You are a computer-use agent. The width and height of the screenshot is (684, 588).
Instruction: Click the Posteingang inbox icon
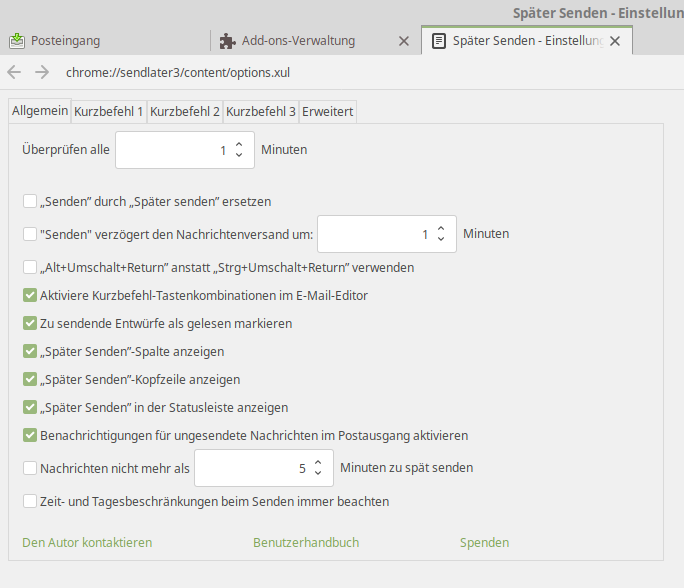pyautogui.click(x=17, y=41)
